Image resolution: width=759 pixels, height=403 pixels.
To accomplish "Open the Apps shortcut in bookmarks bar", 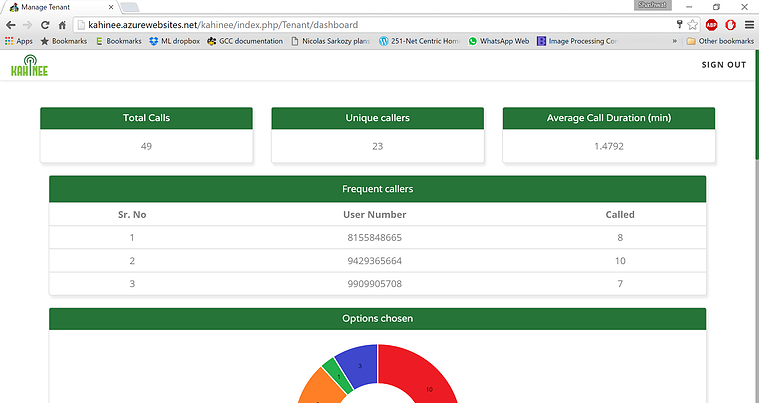I will click(x=19, y=42).
